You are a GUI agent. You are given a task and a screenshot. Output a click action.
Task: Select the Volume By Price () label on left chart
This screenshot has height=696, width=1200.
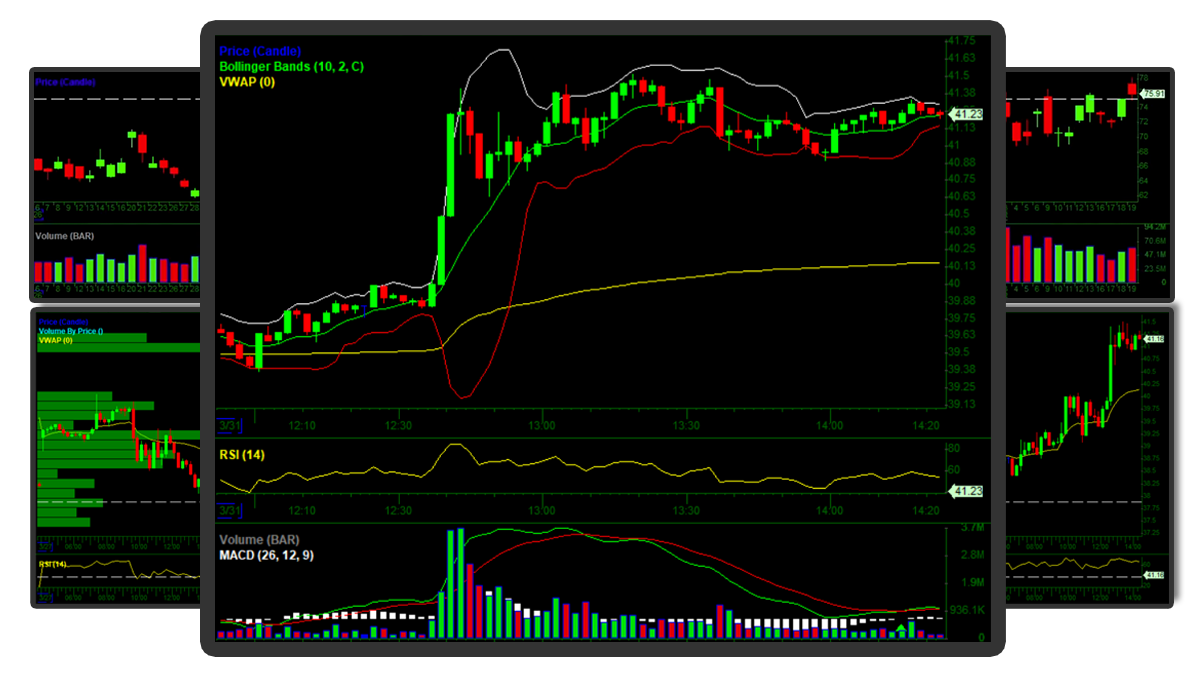click(x=69, y=331)
